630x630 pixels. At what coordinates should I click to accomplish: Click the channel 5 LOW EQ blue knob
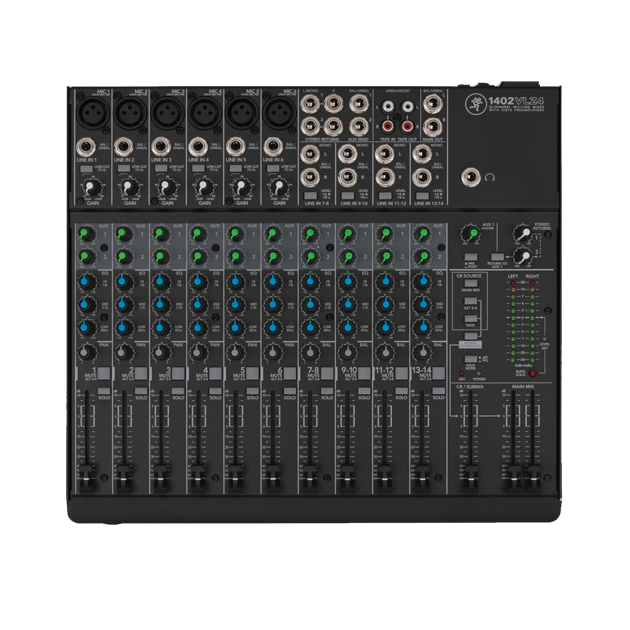[x=235, y=327]
